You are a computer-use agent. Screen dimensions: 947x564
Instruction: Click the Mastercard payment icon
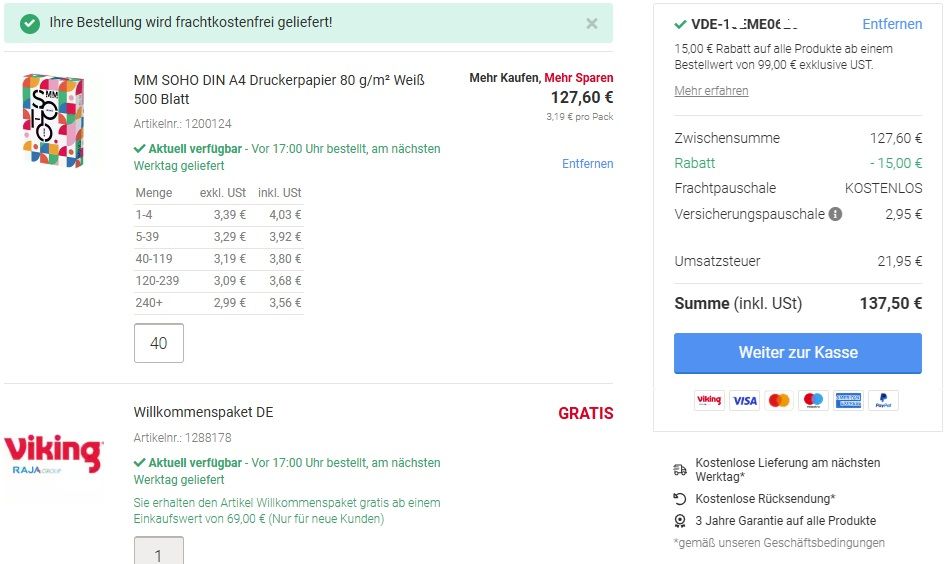779,400
